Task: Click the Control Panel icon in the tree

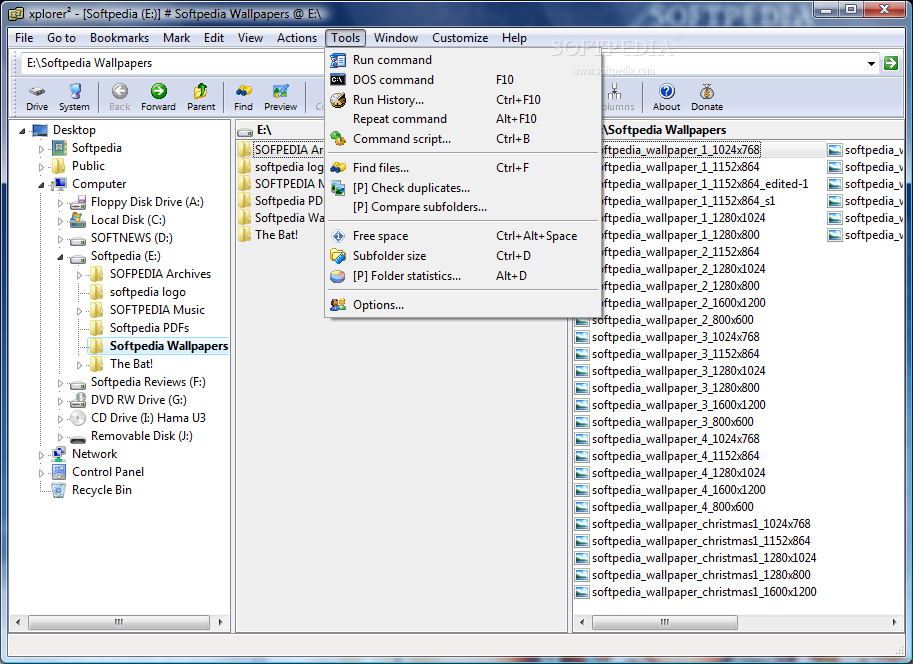Action: 59,472
